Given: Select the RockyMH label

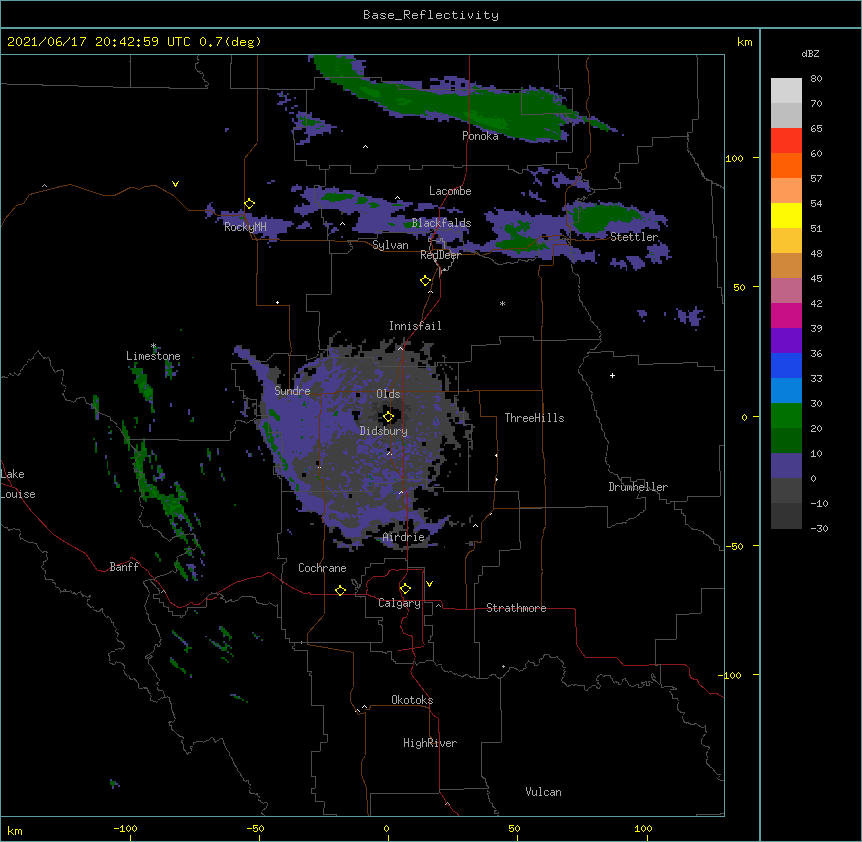Looking at the screenshot, I should coord(245,227).
